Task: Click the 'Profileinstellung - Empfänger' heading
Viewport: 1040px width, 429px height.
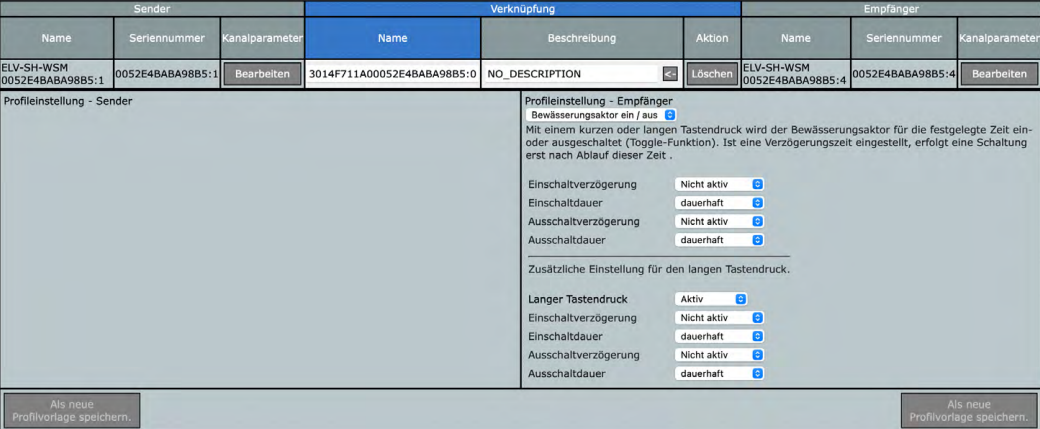Action: point(599,101)
